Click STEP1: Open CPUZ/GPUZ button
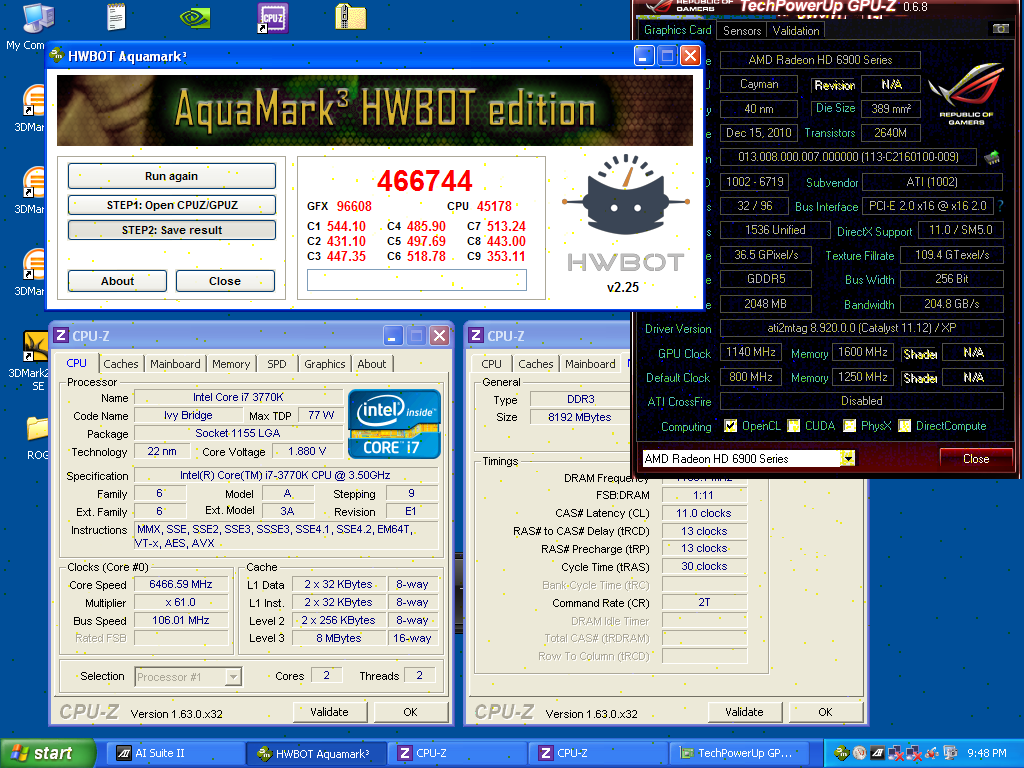 point(172,204)
